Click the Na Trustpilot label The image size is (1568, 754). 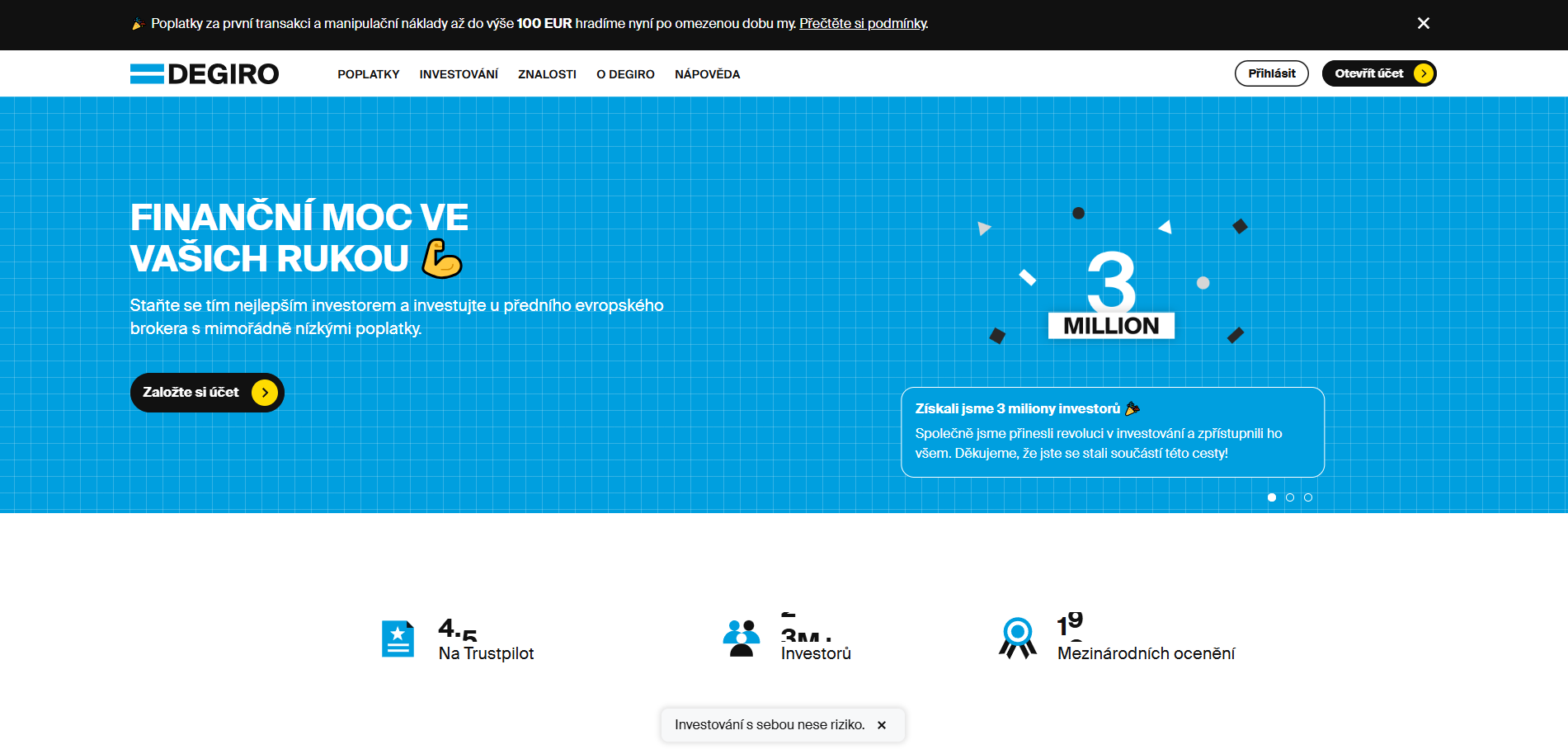coord(487,653)
